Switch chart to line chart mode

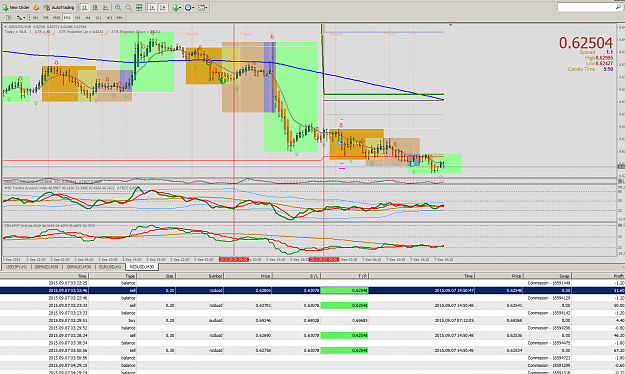coord(106,7)
